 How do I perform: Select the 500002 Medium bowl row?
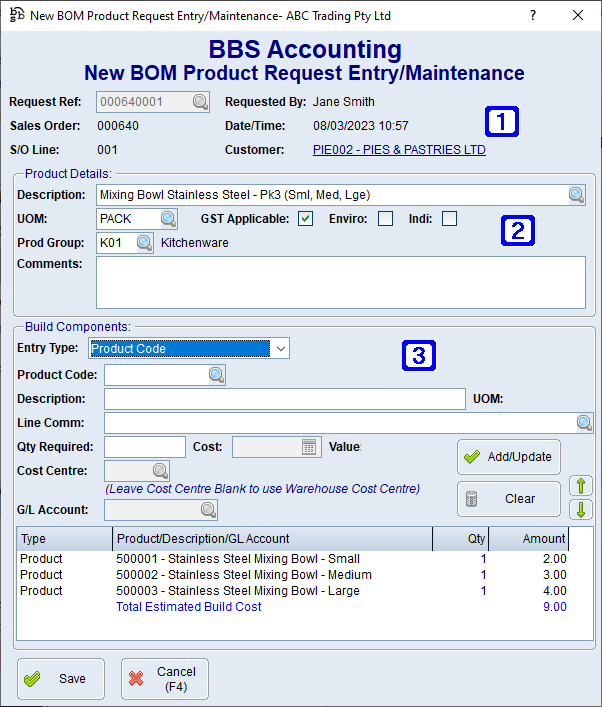click(244, 575)
